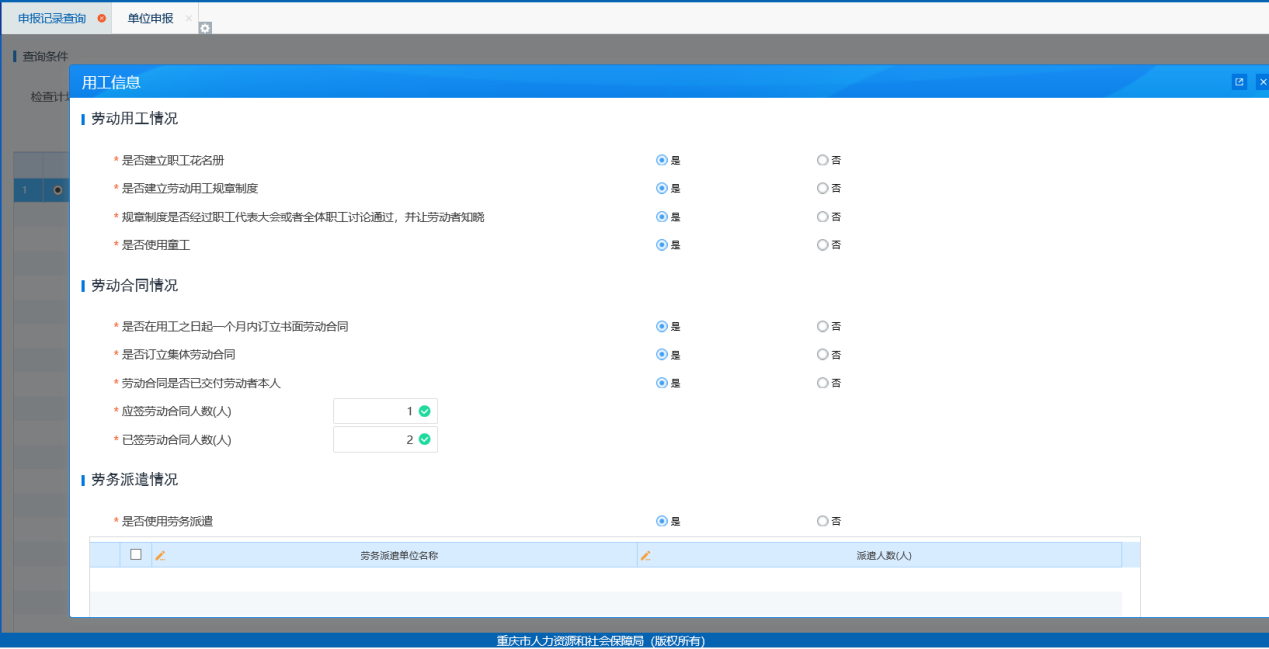
Task: Select 否 for 规章制度是否经过职工代表大会 question
Action: point(822,216)
